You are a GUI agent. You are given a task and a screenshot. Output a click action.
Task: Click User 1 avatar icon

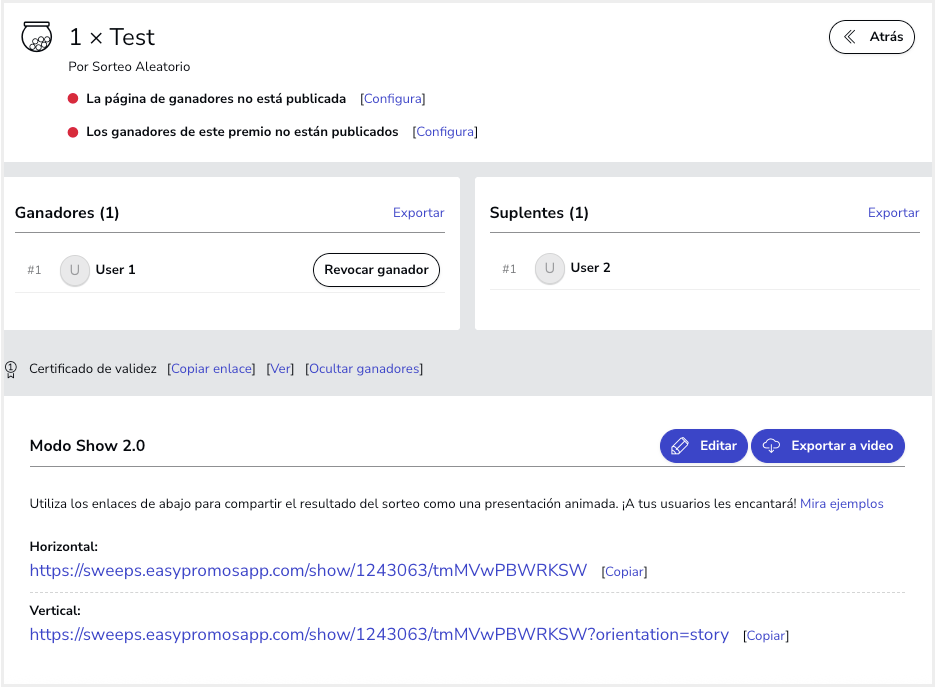75,270
